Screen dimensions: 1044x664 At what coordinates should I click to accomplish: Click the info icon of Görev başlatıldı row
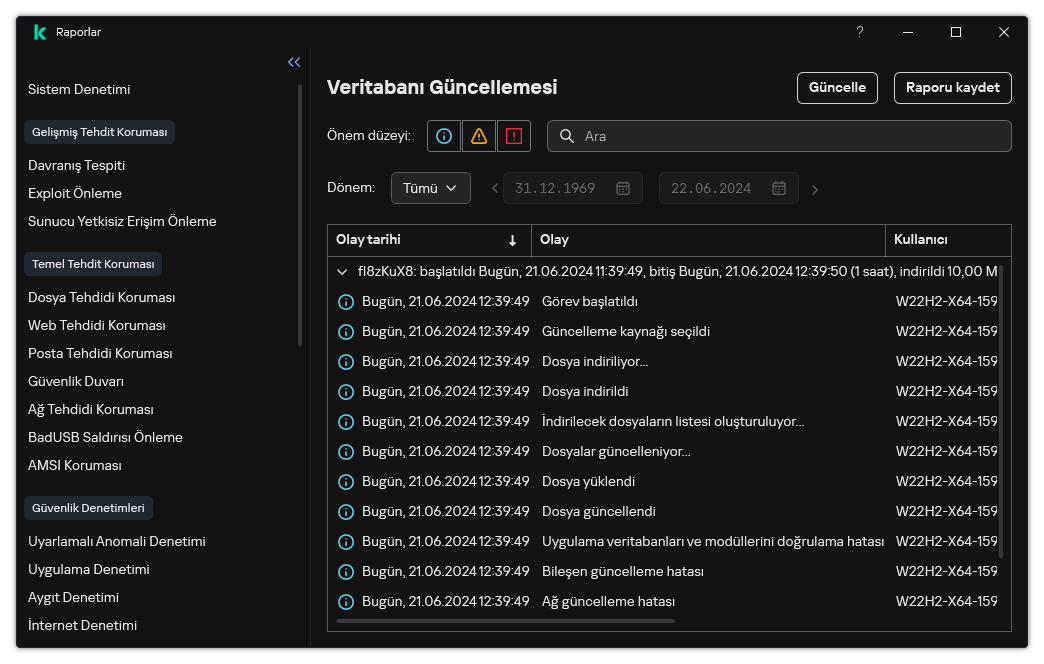click(346, 302)
